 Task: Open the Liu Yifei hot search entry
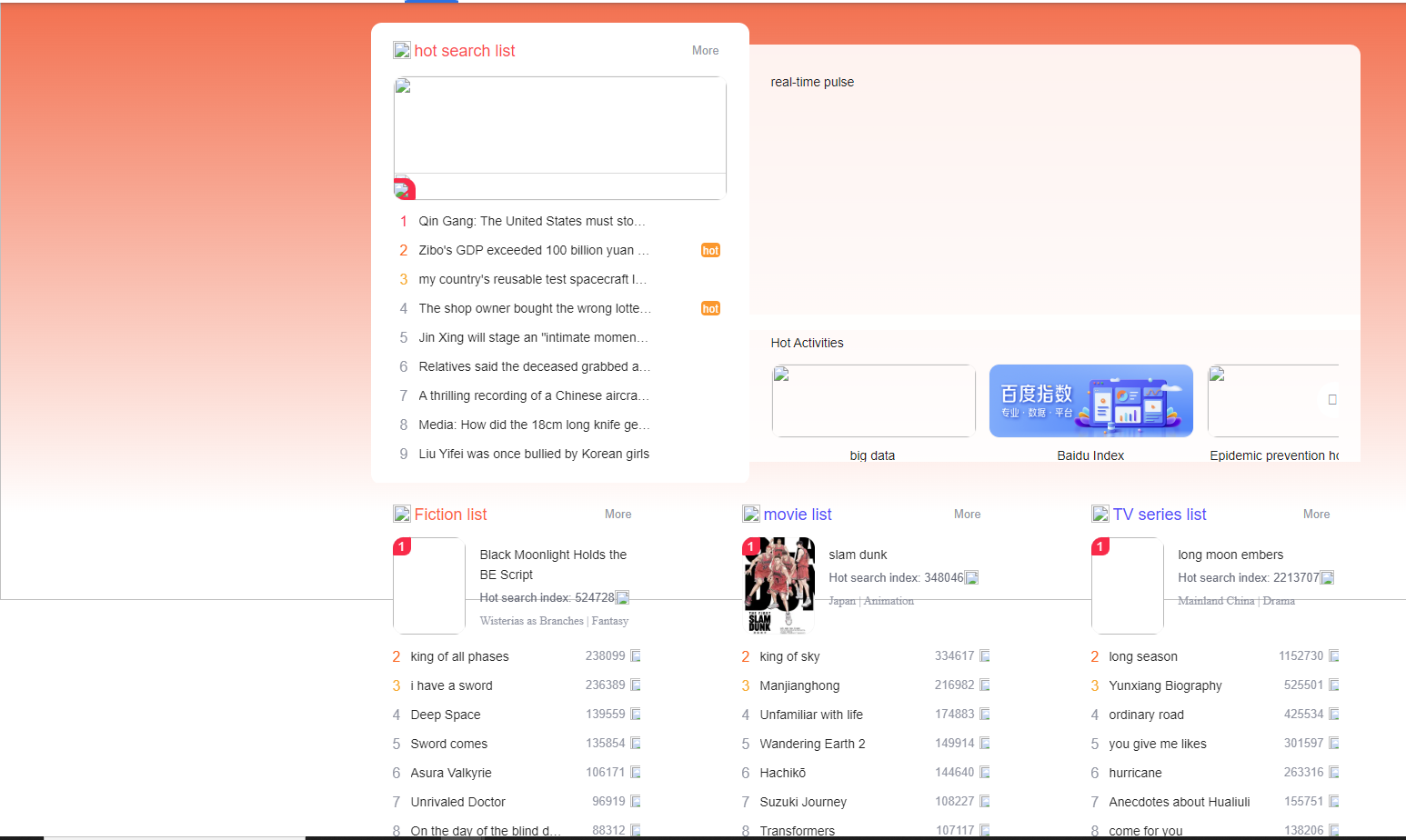[x=534, y=454]
